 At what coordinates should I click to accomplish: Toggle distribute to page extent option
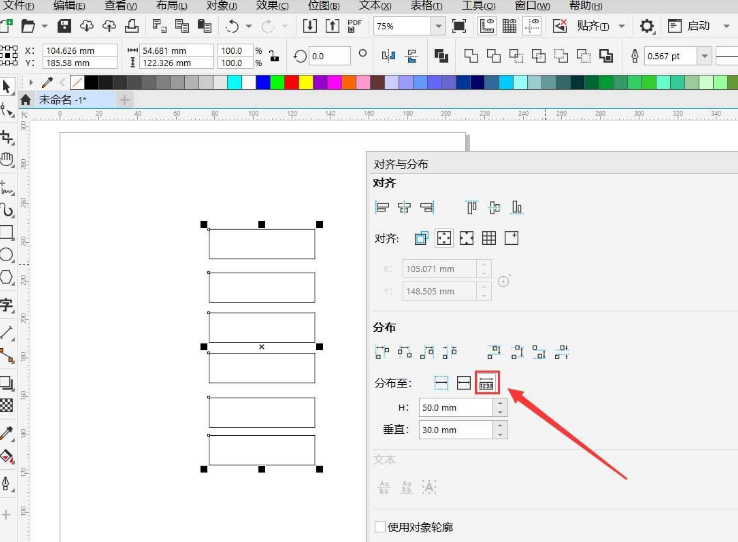[463, 382]
